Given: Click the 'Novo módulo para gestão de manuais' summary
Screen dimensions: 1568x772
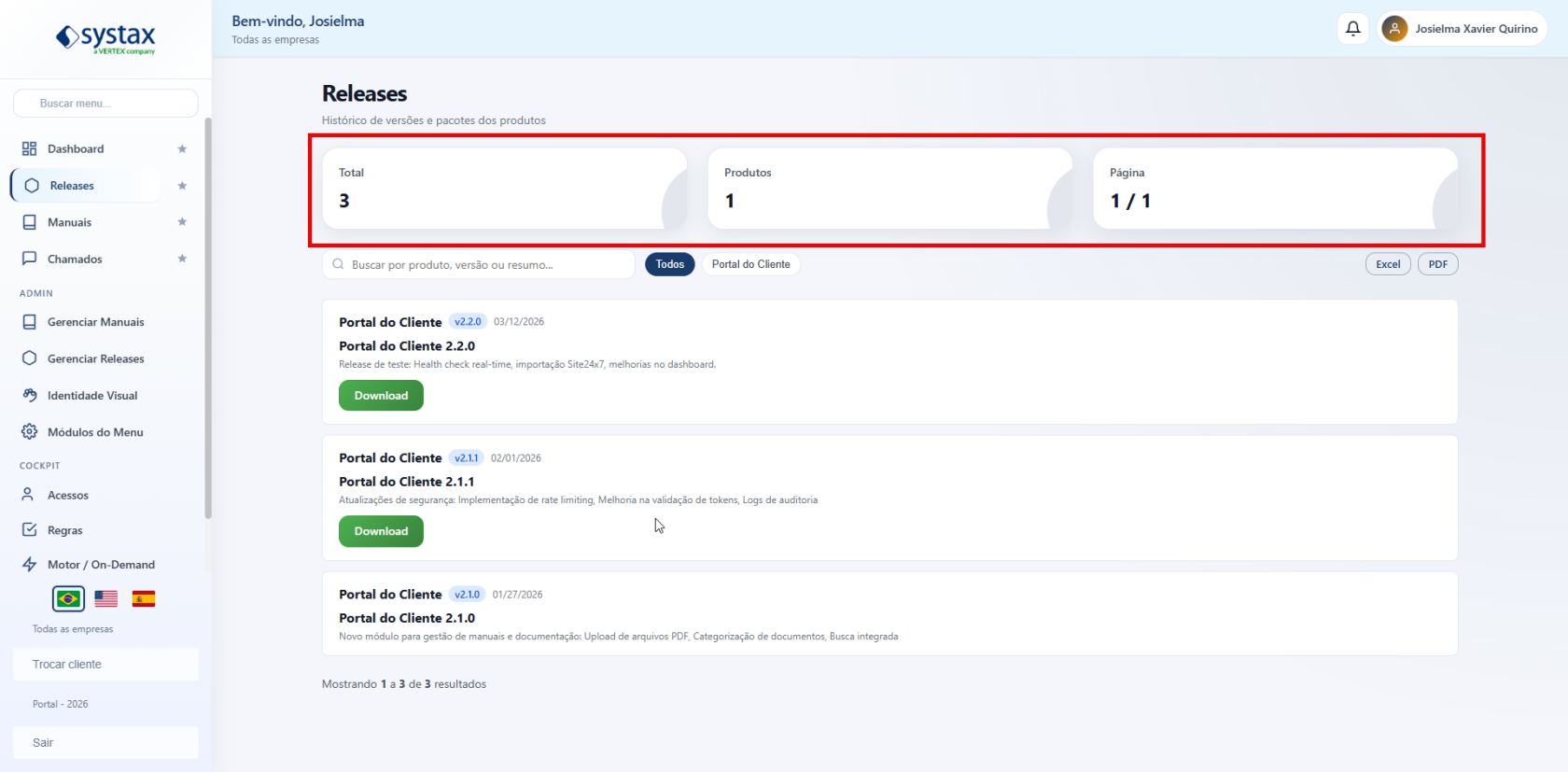Looking at the screenshot, I should pos(619,637).
